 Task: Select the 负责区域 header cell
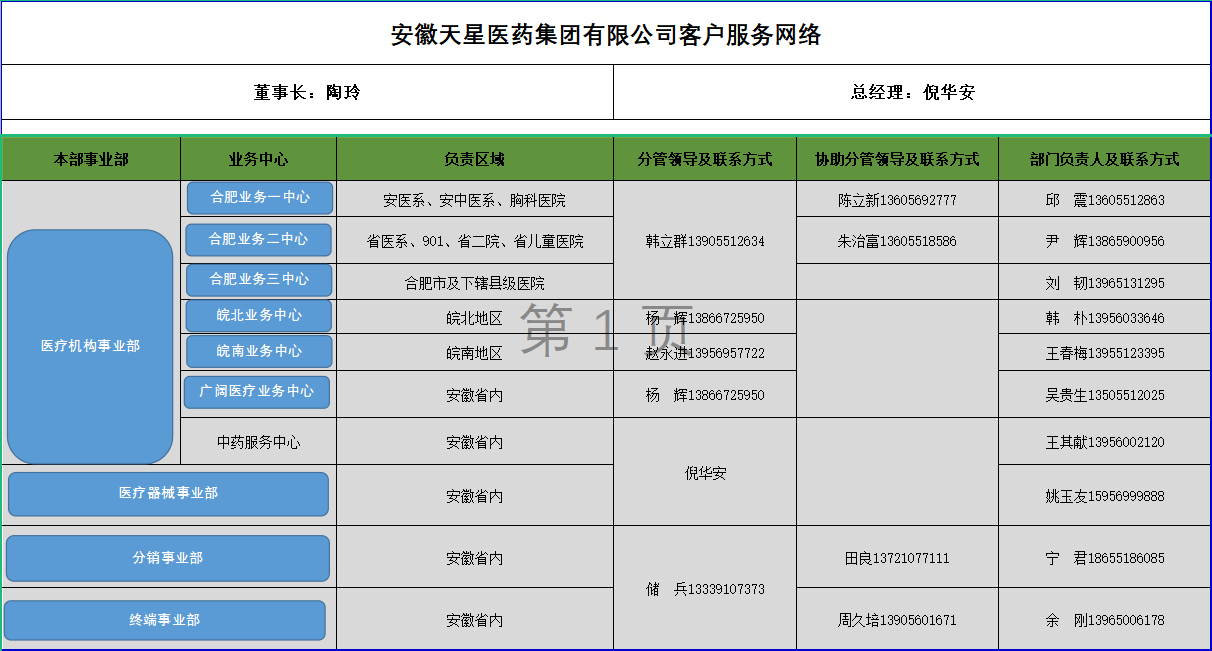tap(475, 159)
